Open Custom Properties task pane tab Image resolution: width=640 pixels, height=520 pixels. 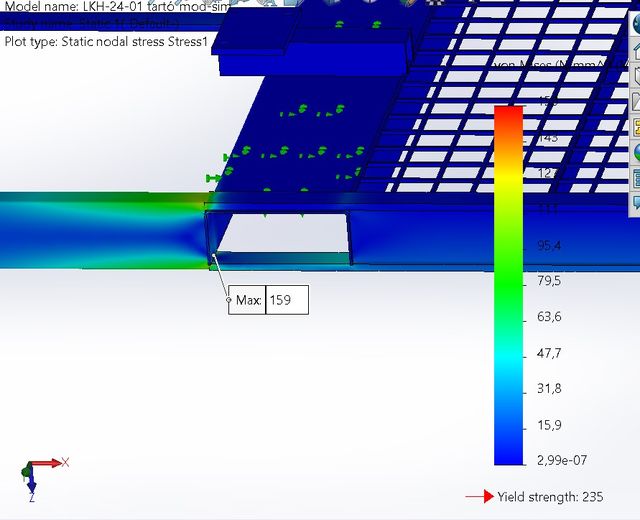[635, 178]
